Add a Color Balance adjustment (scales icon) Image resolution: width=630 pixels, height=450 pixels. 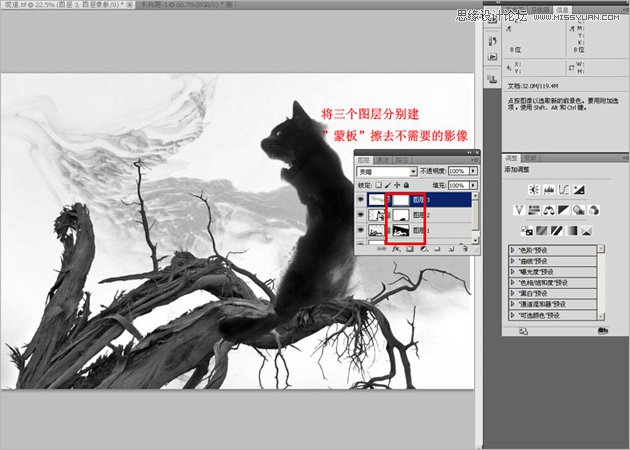pos(549,210)
